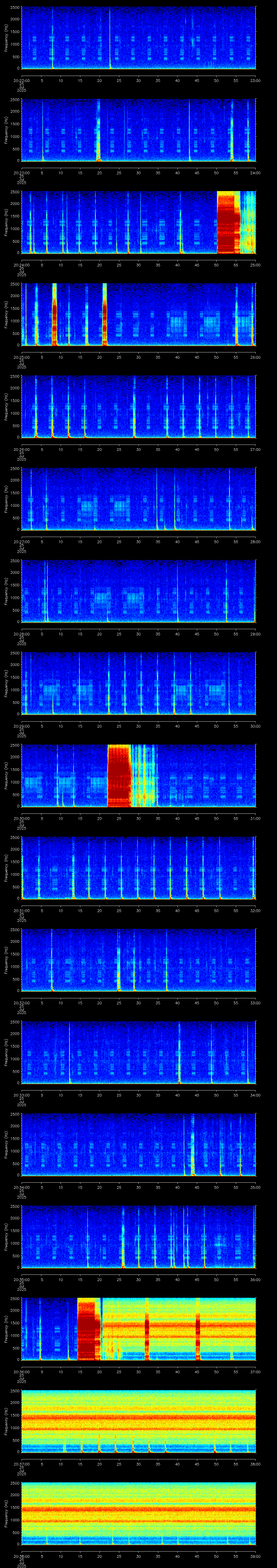277x1568 pixels.
Task: Click the 26:00 end time label
Action: coord(255,357)
